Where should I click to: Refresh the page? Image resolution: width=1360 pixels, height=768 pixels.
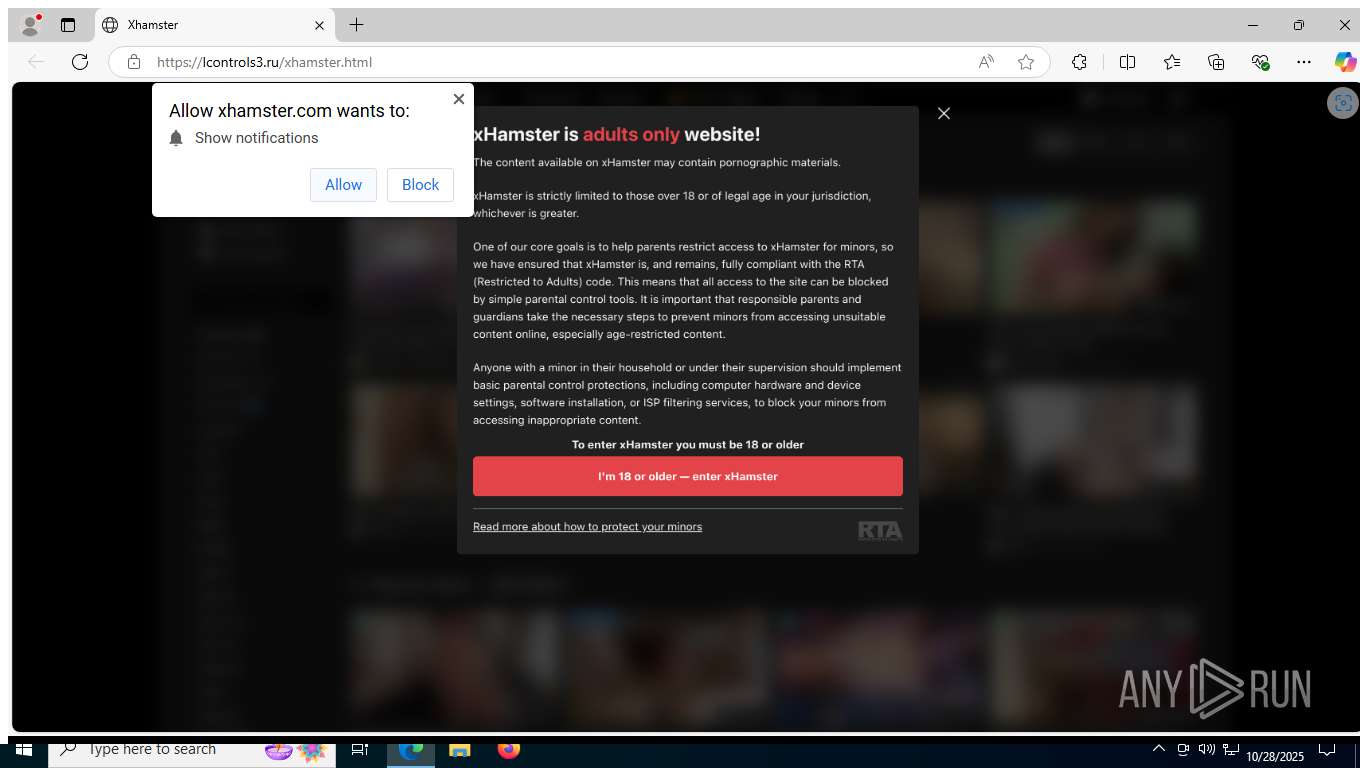(x=80, y=62)
